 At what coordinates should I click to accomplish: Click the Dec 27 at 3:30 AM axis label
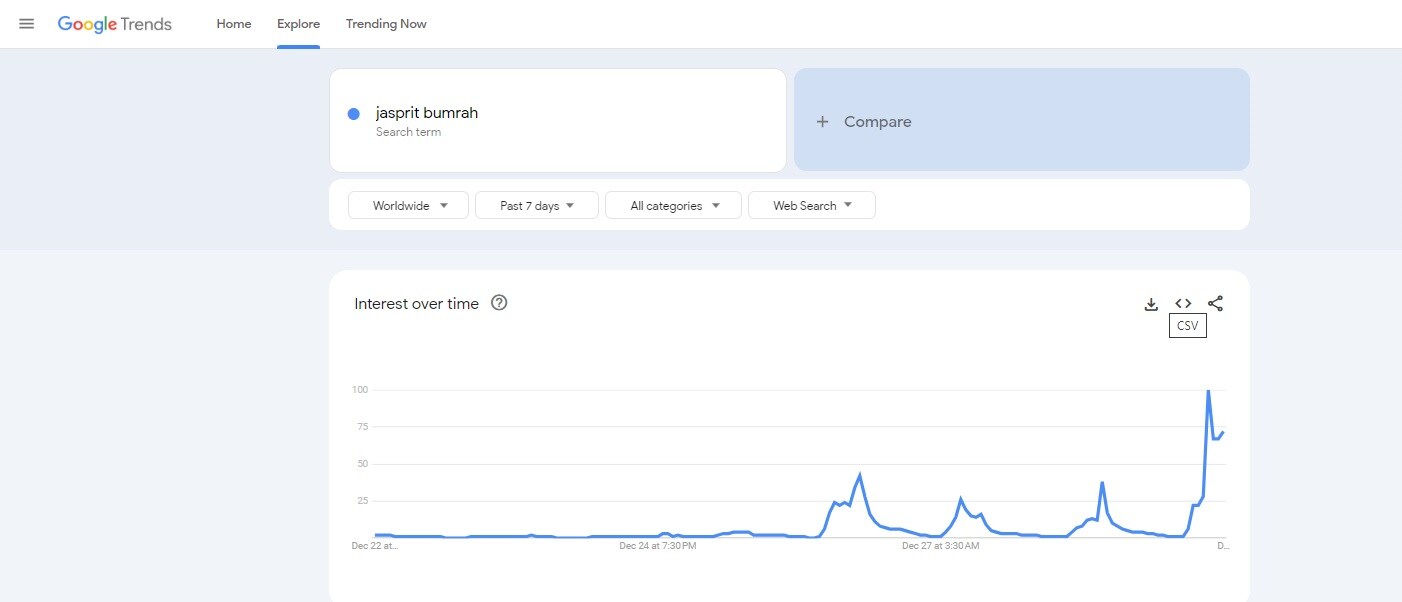(x=940, y=546)
